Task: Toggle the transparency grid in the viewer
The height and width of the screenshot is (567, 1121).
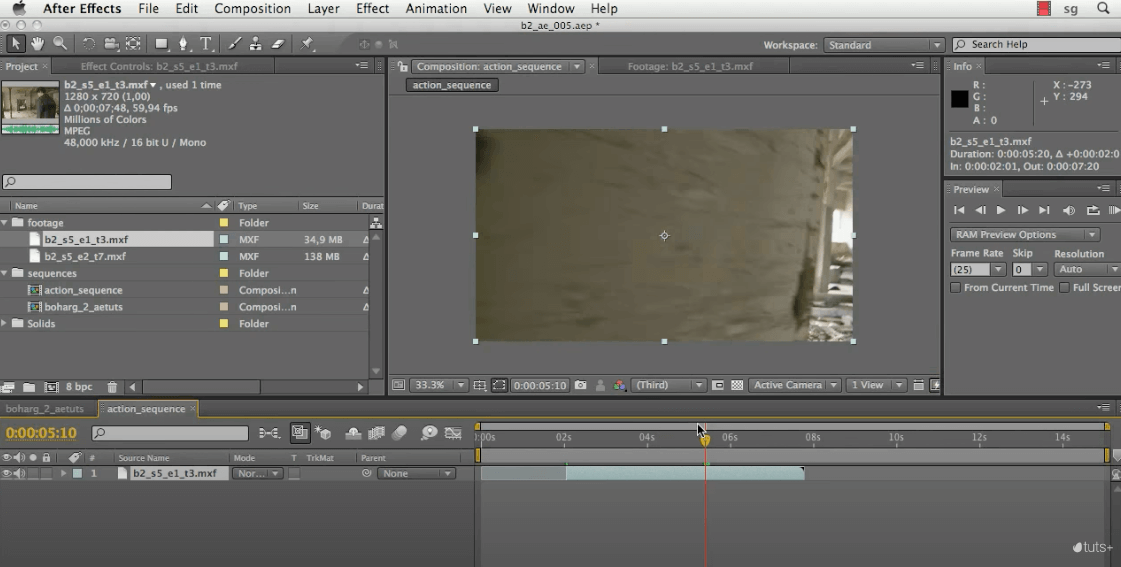Action: (x=737, y=385)
